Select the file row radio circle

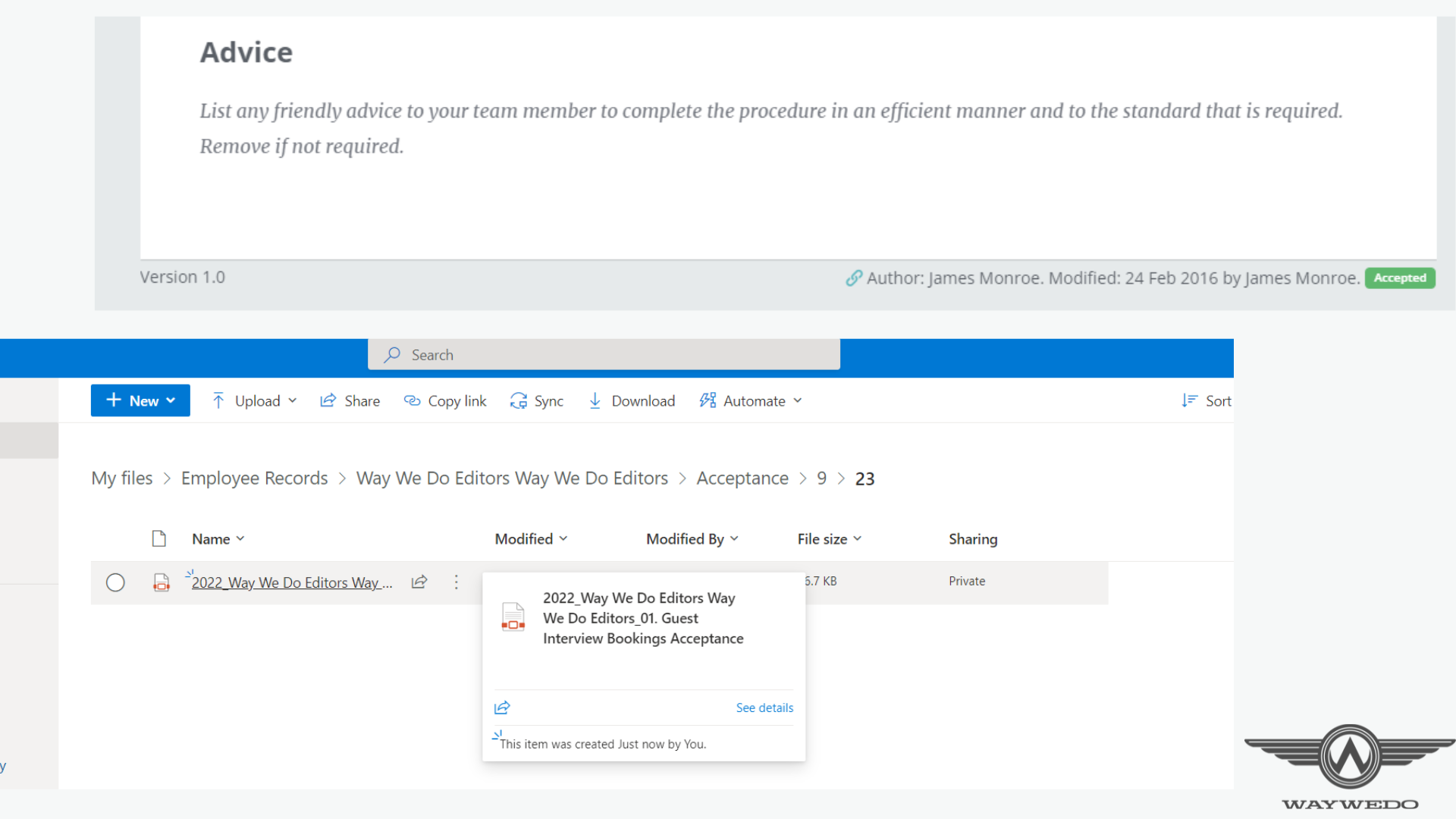tap(115, 582)
